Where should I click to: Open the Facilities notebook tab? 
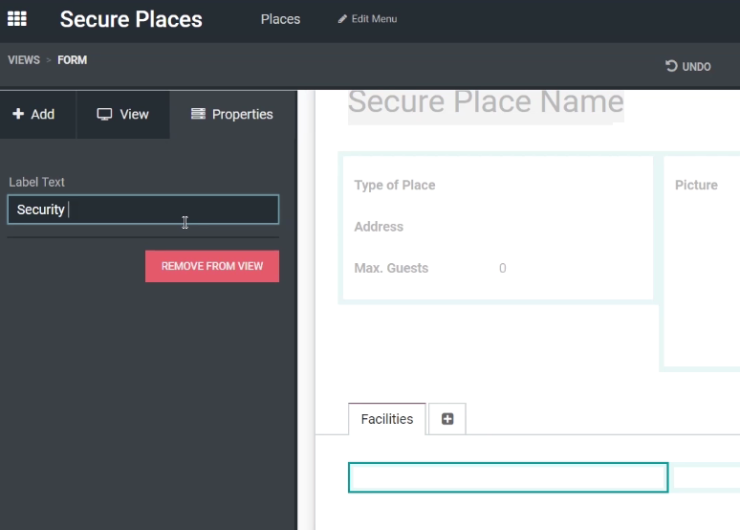pos(387,419)
